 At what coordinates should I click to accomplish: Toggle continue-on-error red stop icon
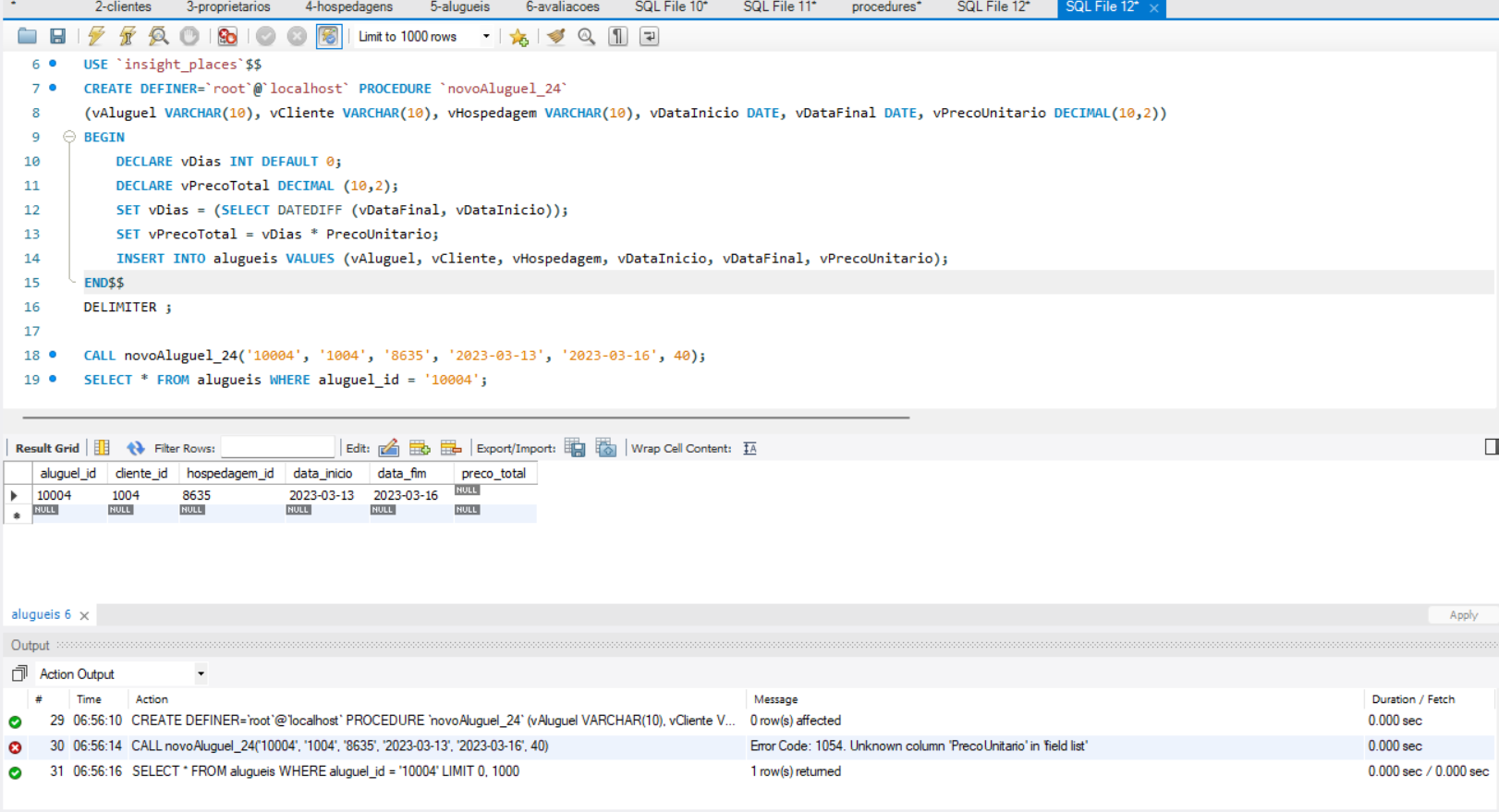pos(227,37)
